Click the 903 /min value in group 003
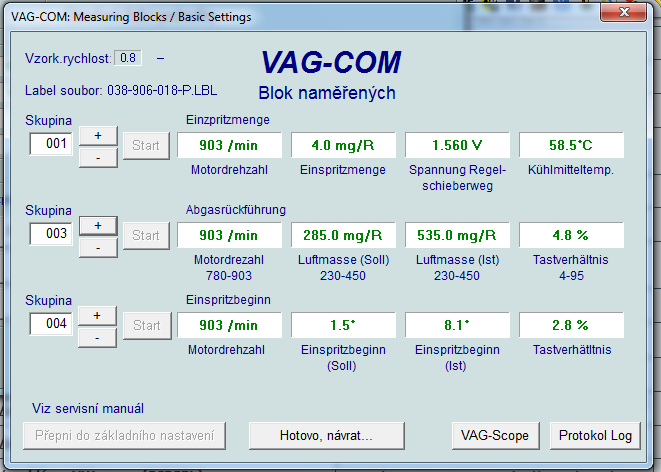Viewport: 661px width, 472px height. (x=229, y=235)
